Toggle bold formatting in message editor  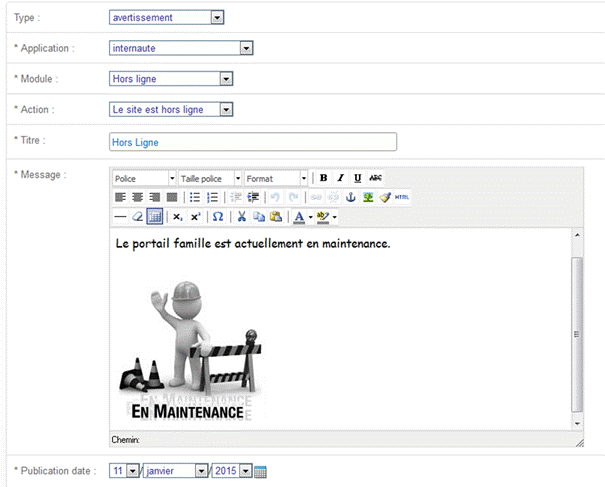(323, 178)
